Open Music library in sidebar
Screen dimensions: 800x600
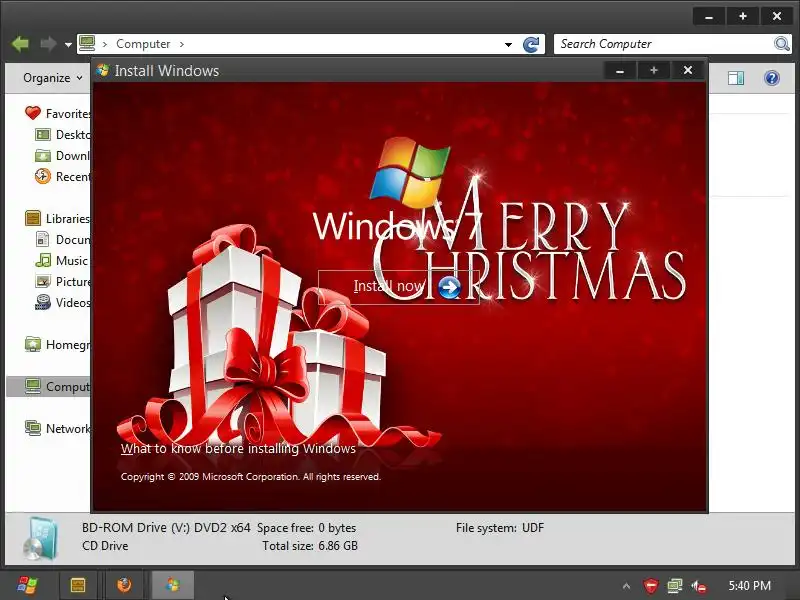click(x=62, y=261)
